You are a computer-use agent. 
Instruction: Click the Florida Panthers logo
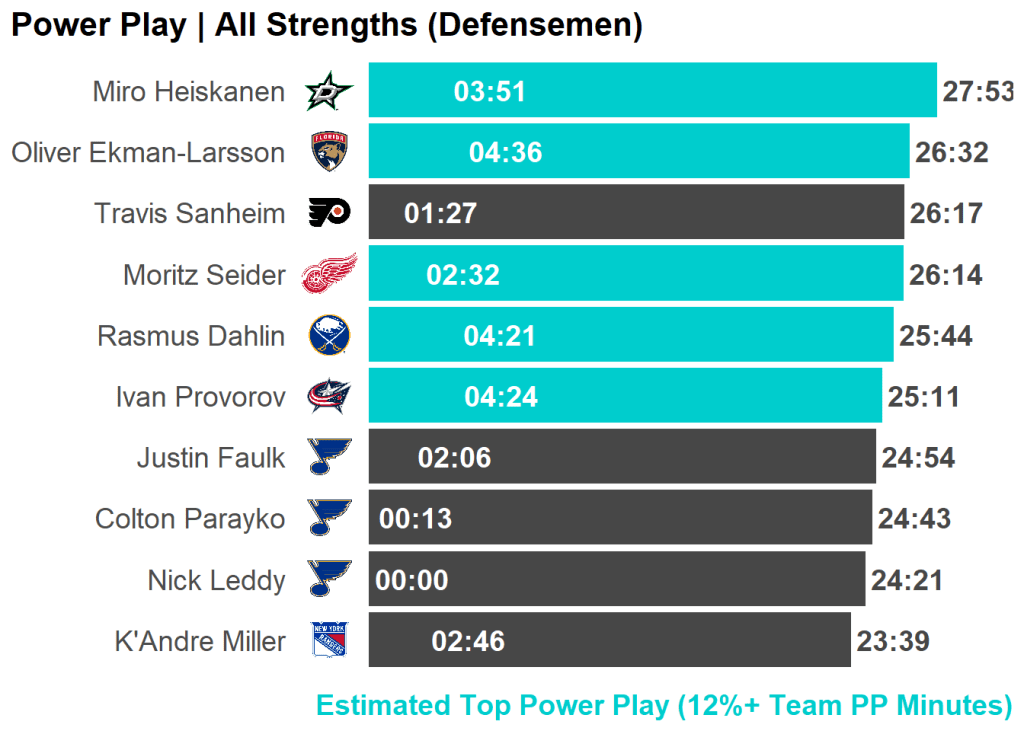pyautogui.click(x=329, y=153)
